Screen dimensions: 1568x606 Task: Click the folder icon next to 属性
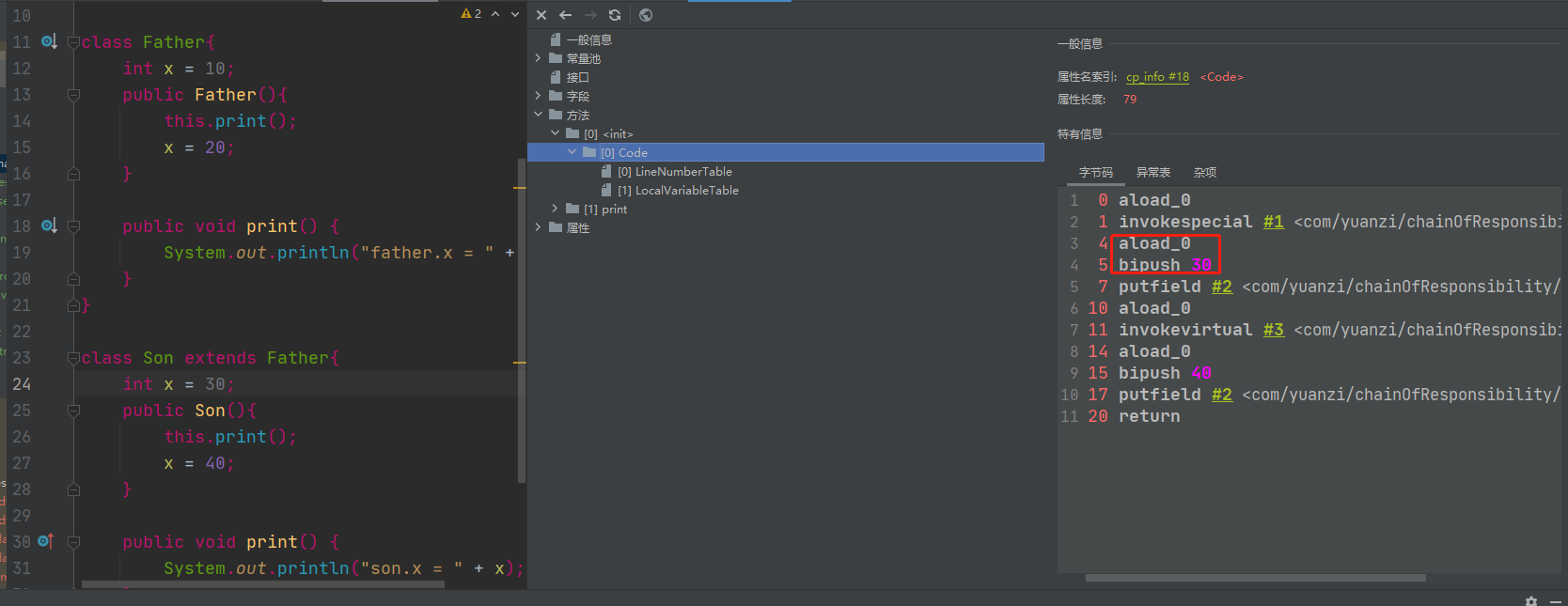coord(556,227)
